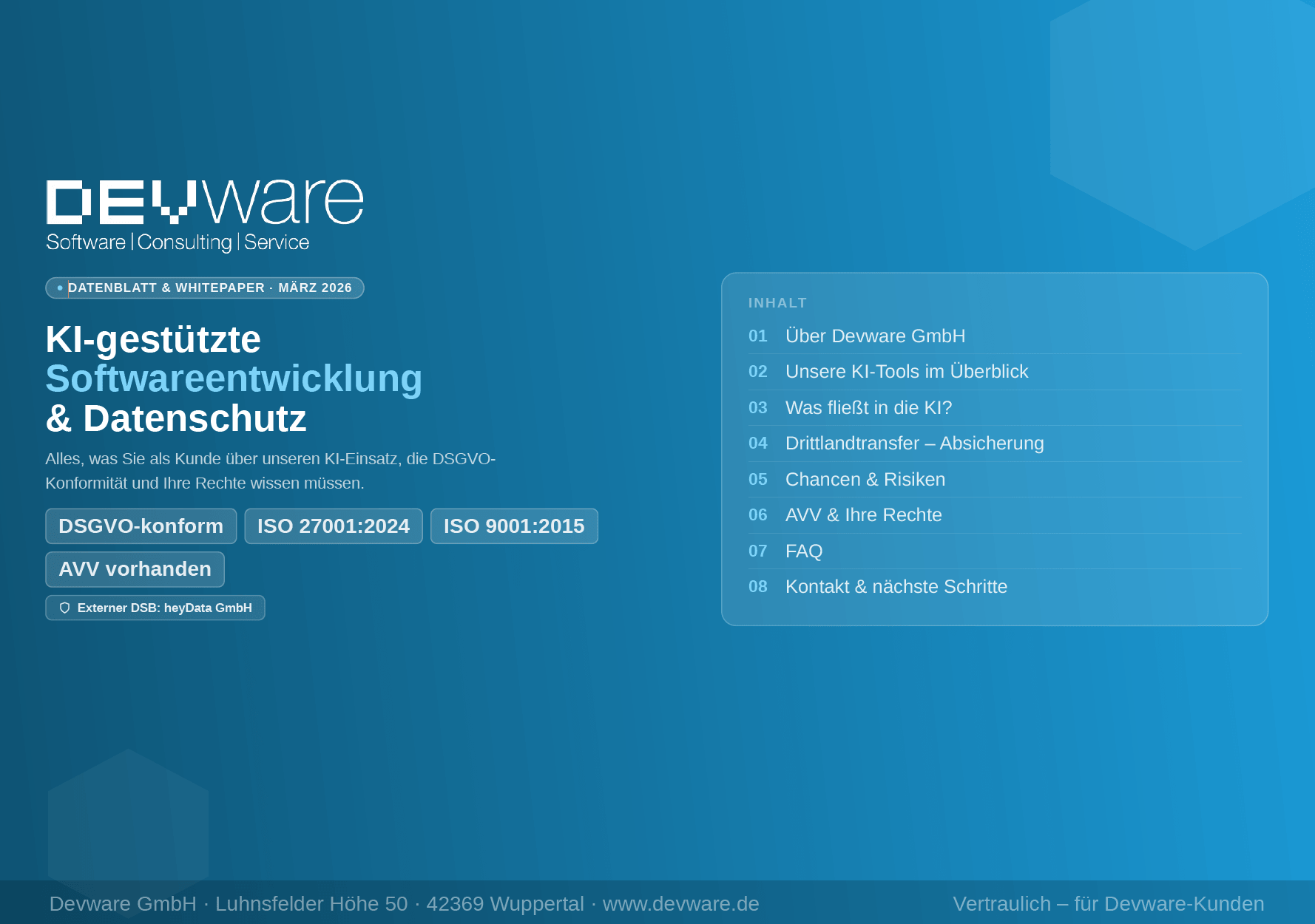The width and height of the screenshot is (1315, 924).
Task: Click the red dot in the Datenblatt badge
Action: pyautogui.click(x=58, y=288)
